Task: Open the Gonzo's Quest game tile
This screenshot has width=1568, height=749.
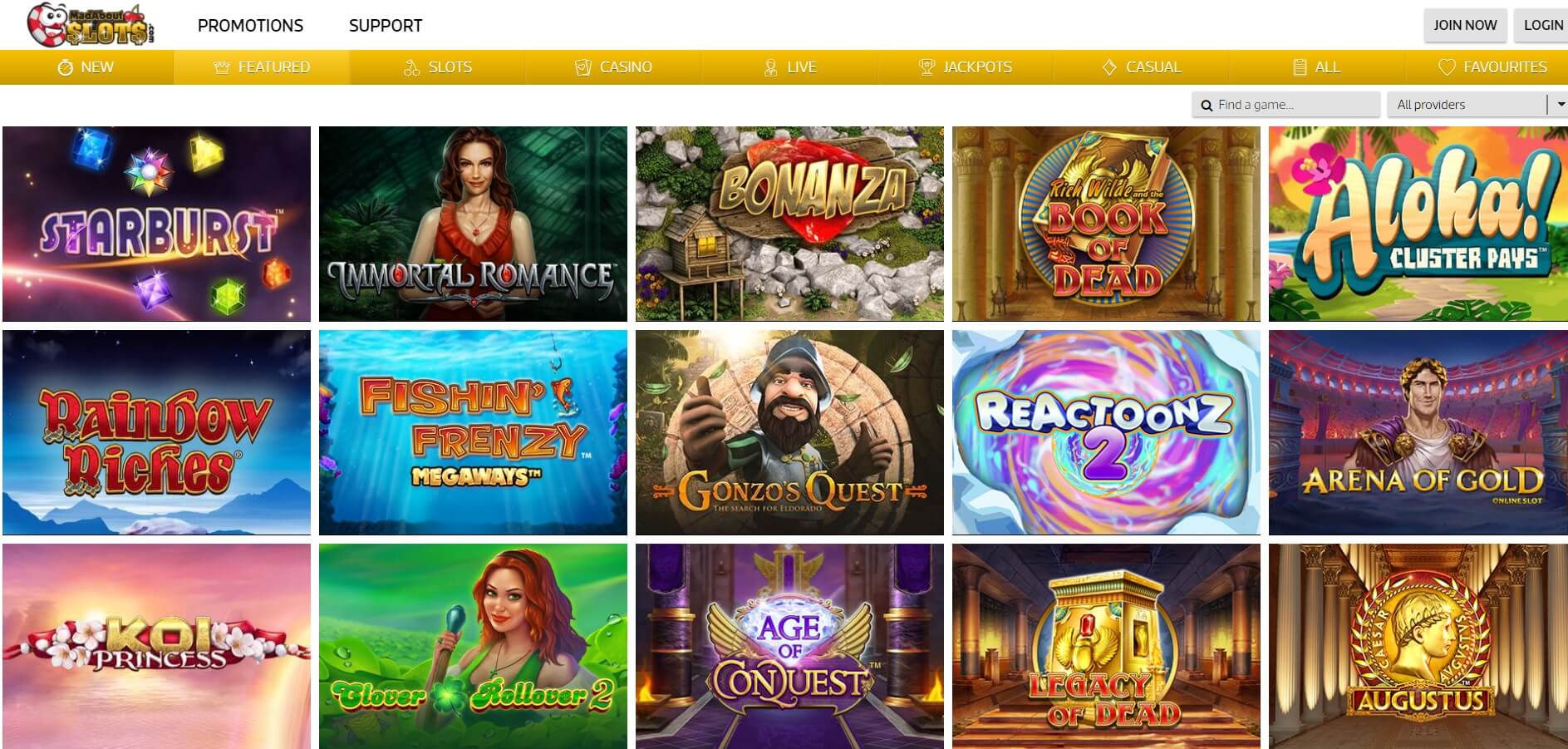Action: tap(789, 432)
